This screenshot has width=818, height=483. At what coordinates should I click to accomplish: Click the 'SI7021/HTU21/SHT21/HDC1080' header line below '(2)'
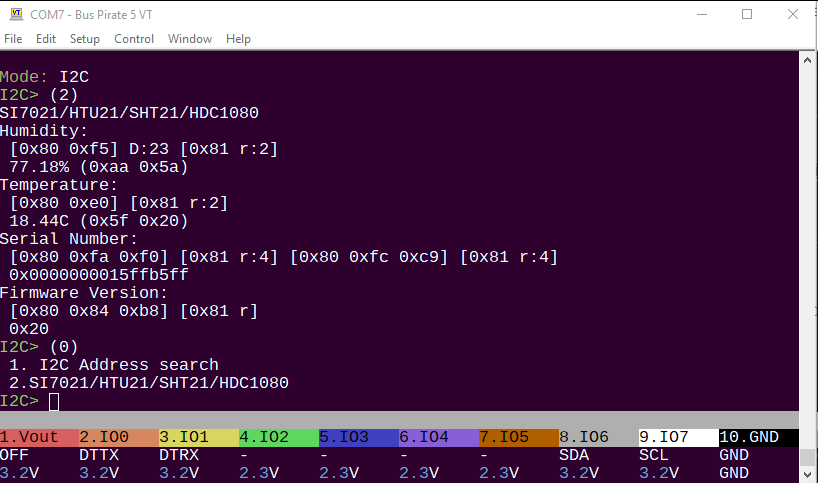point(129,113)
